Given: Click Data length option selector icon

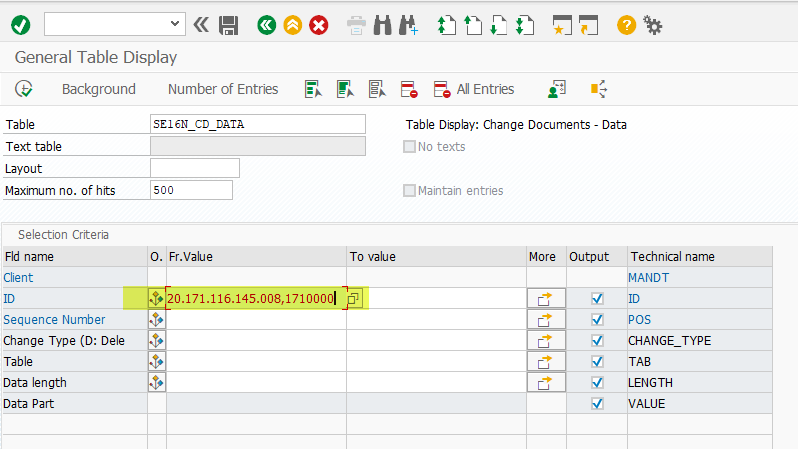Looking at the screenshot, I should coord(156,382).
